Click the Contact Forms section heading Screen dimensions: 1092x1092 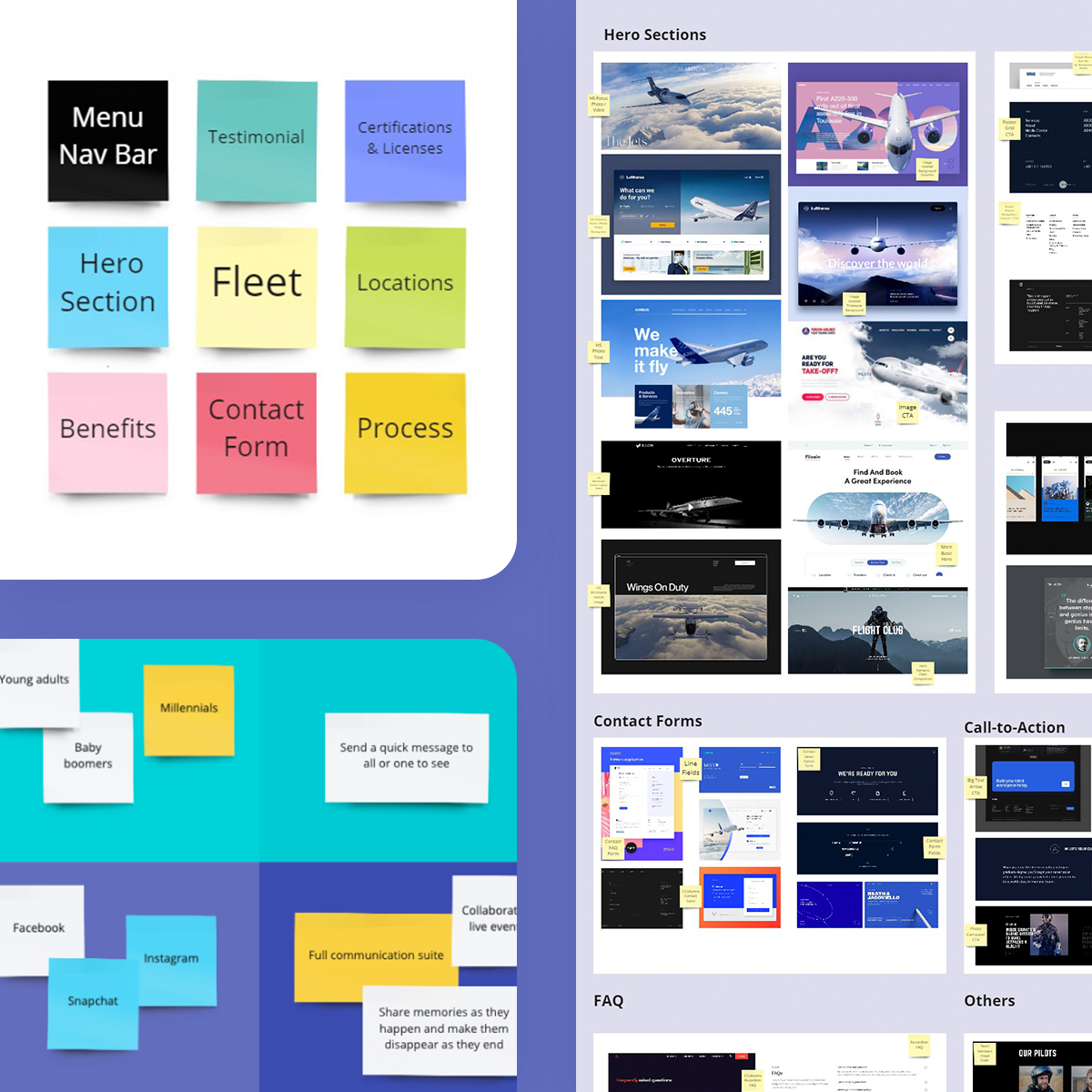[x=647, y=722]
